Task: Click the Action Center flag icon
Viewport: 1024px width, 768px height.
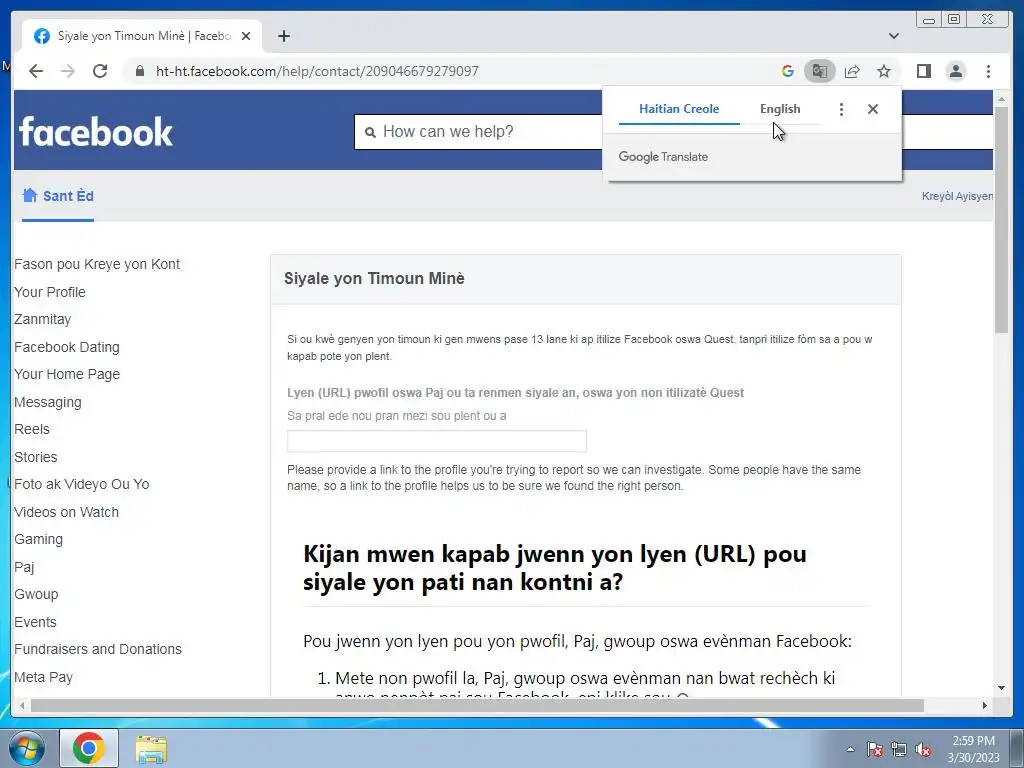Action: pyautogui.click(x=874, y=750)
